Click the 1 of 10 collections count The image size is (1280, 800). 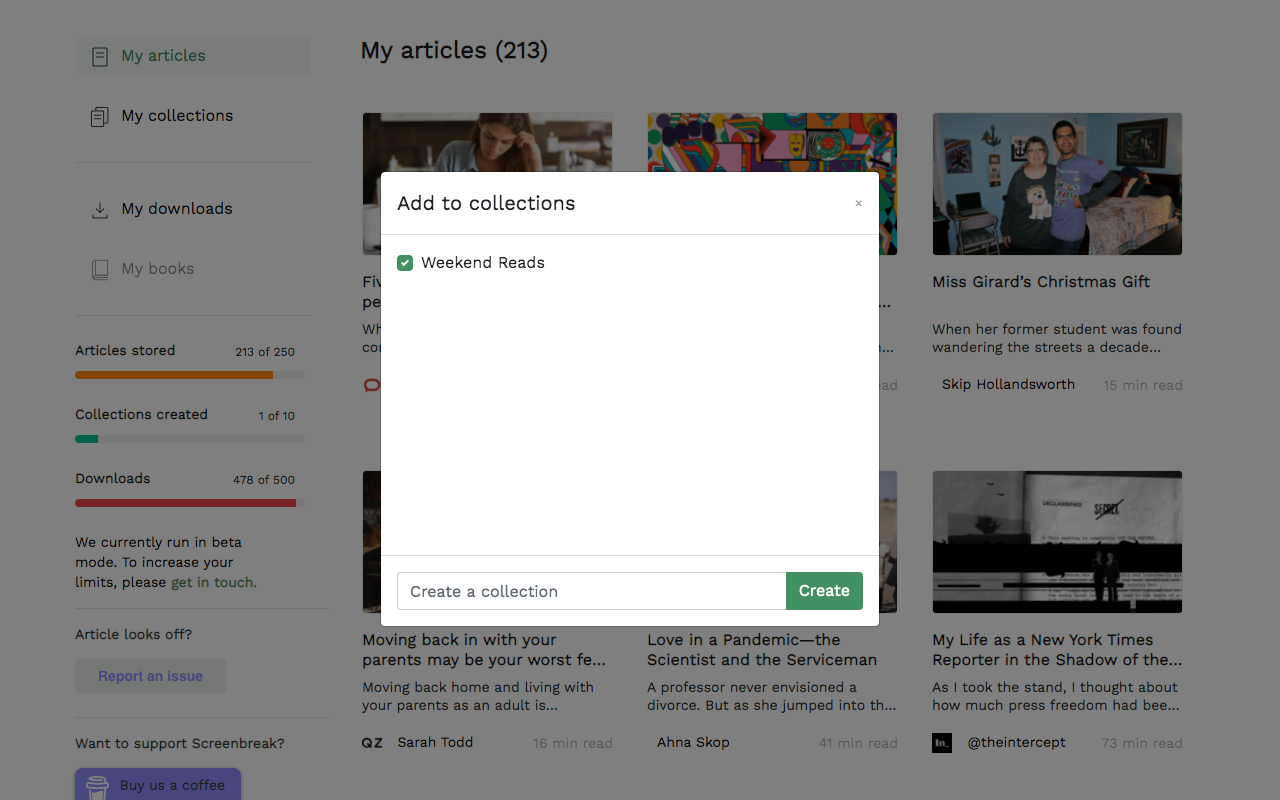point(277,416)
